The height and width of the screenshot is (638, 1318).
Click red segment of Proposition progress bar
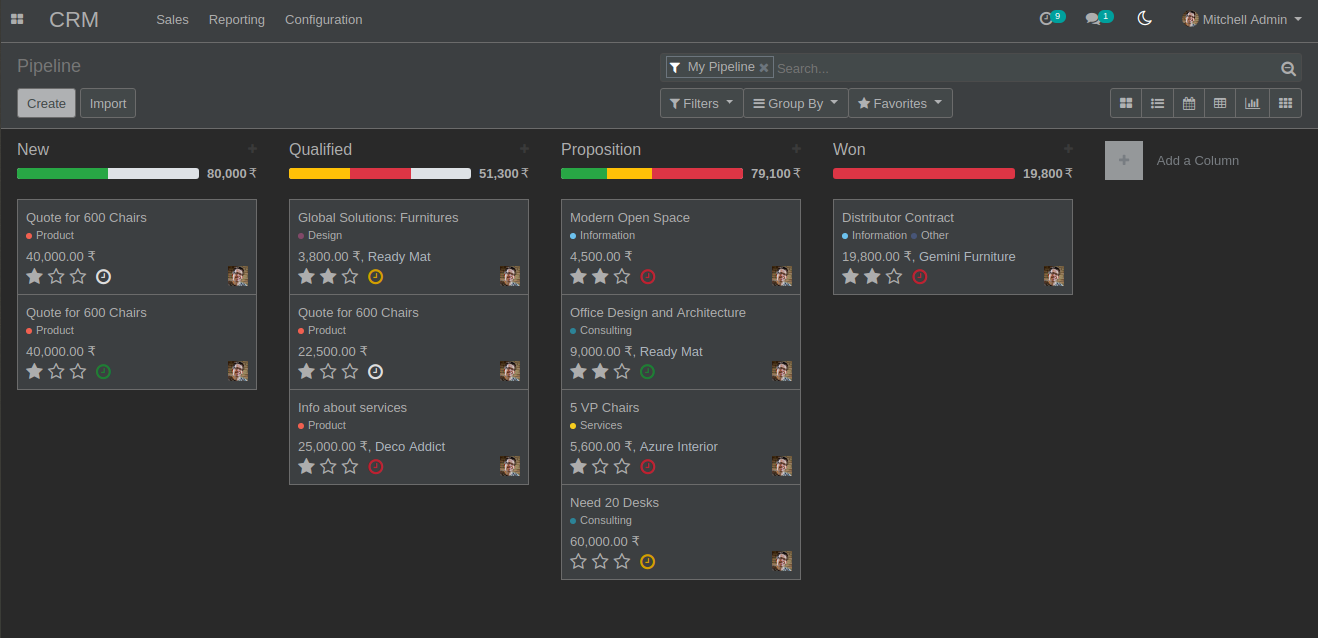click(x=697, y=173)
